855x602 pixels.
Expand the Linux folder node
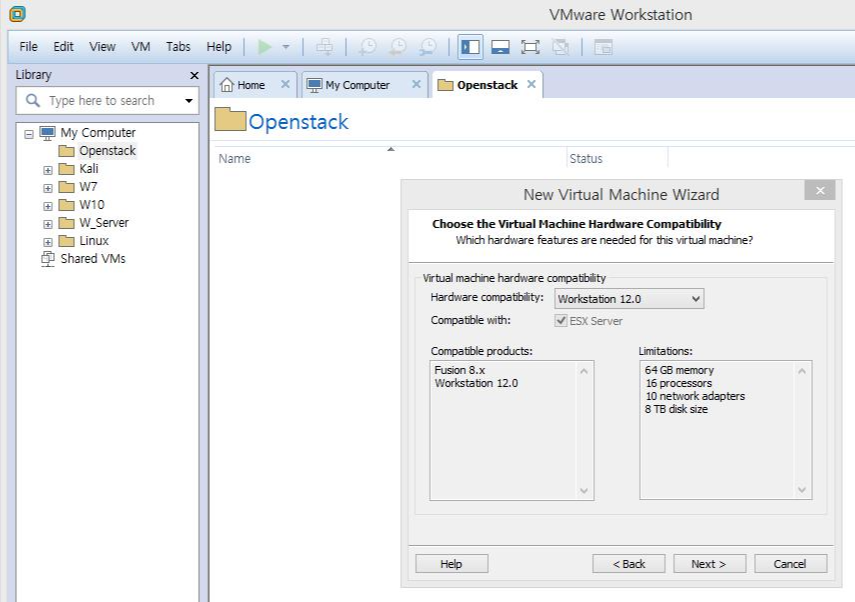click(48, 242)
